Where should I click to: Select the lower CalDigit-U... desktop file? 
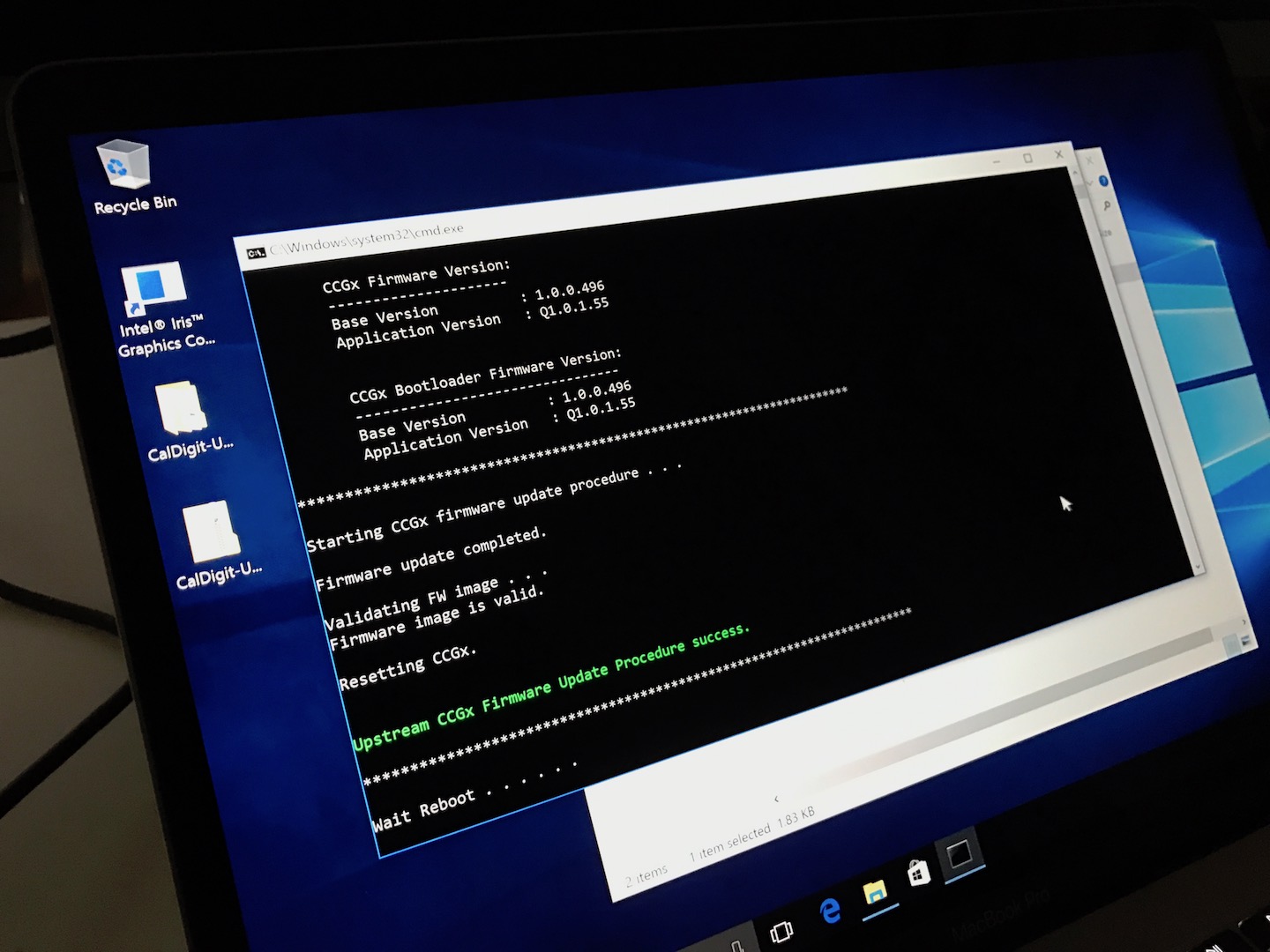click(x=211, y=532)
